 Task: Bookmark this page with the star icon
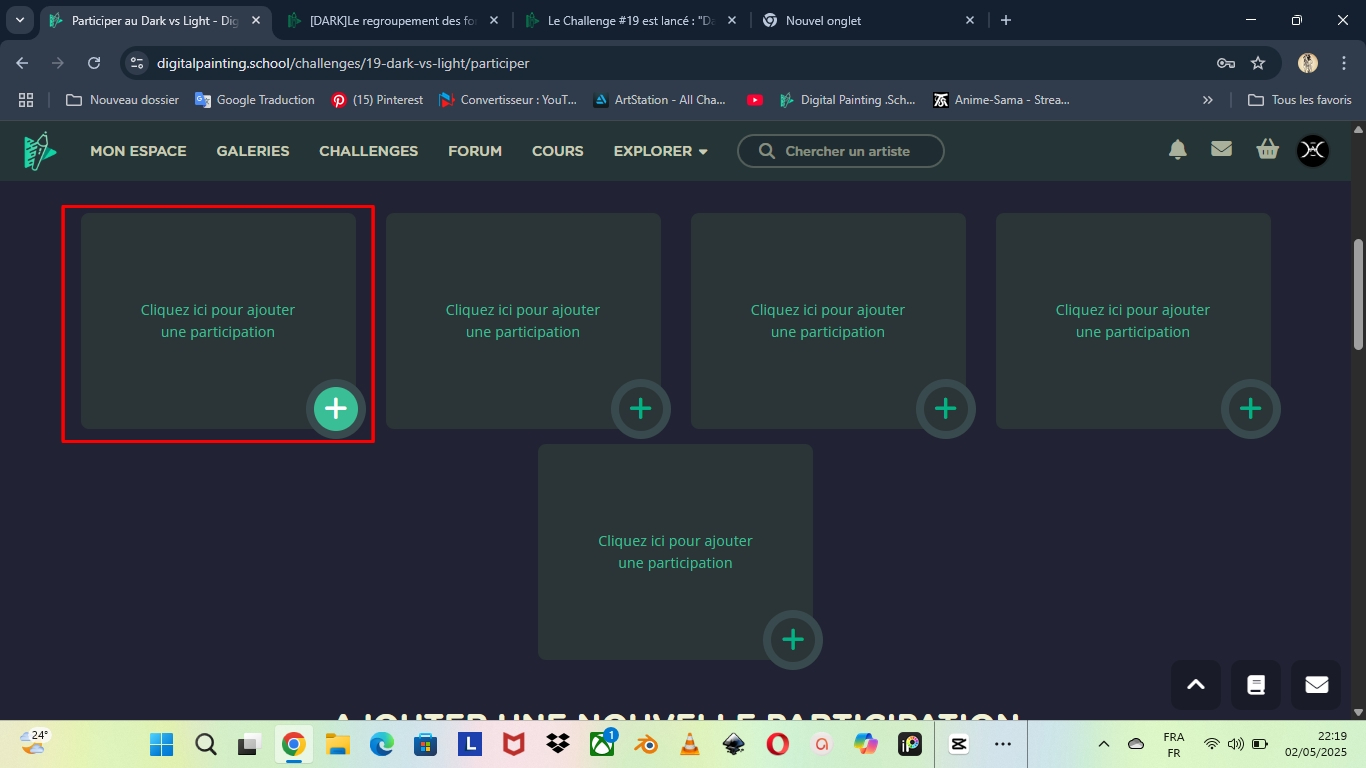(1258, 63)
